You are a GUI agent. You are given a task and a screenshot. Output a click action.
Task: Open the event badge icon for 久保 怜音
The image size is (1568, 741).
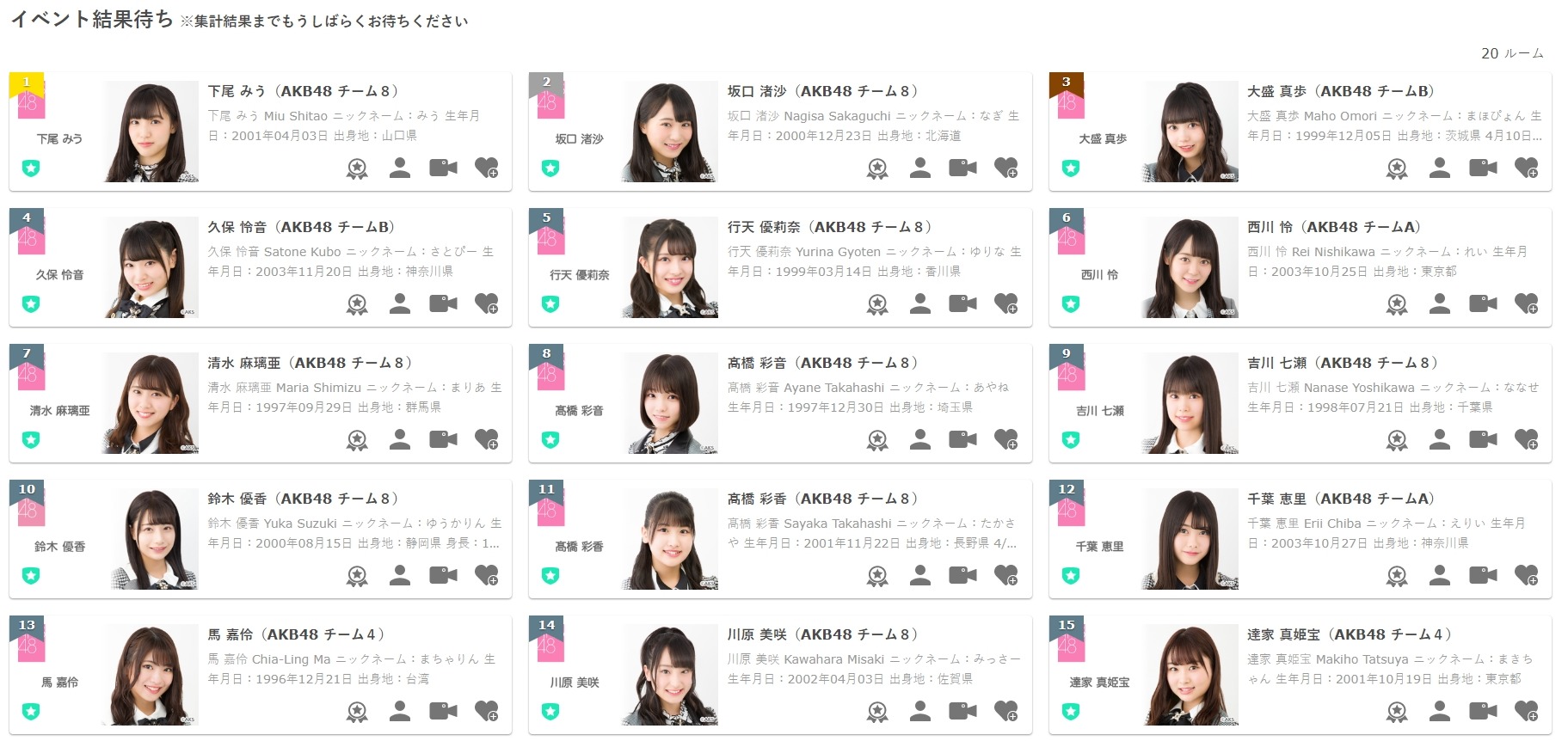pos(357,303)
